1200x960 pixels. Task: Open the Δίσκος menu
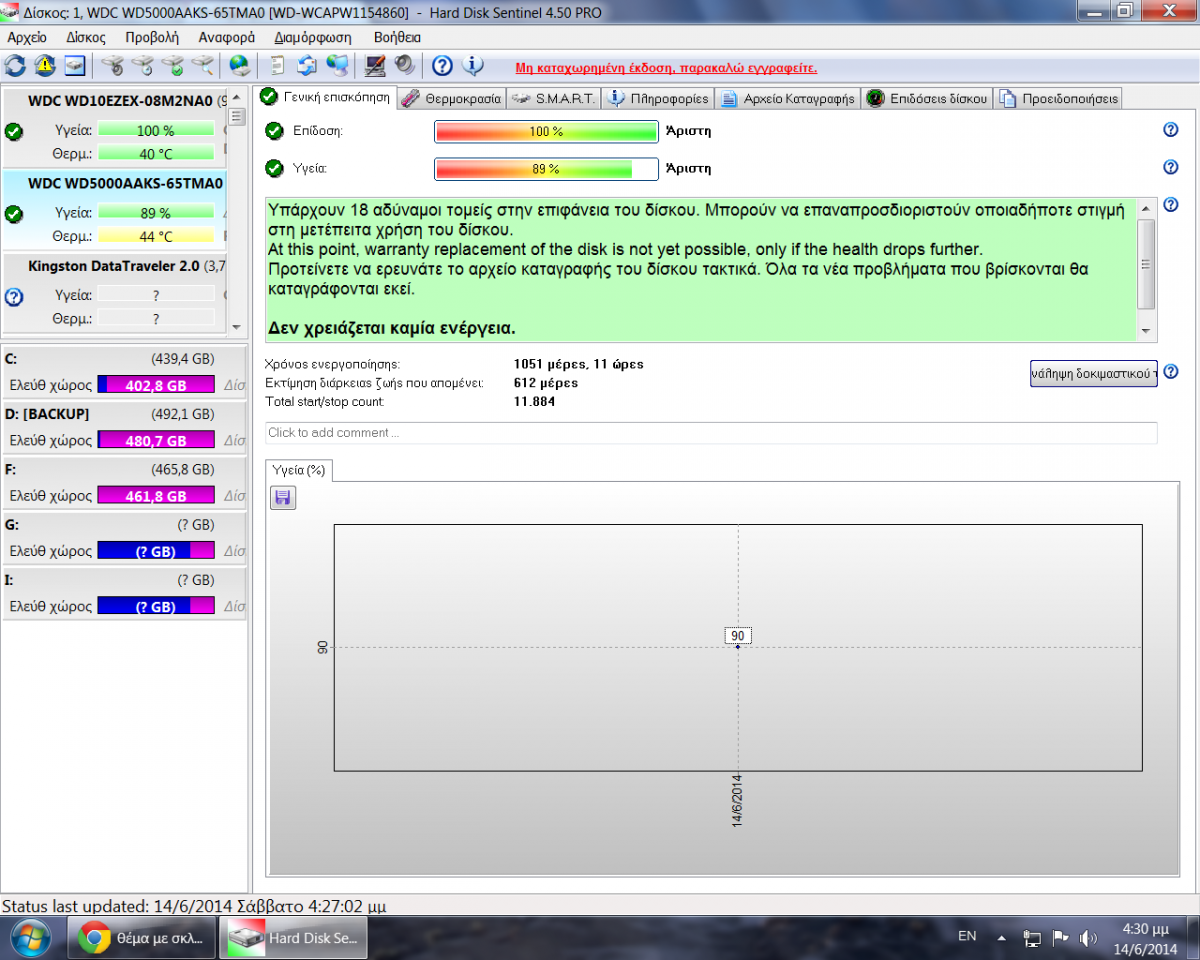[x=86, y=37]
